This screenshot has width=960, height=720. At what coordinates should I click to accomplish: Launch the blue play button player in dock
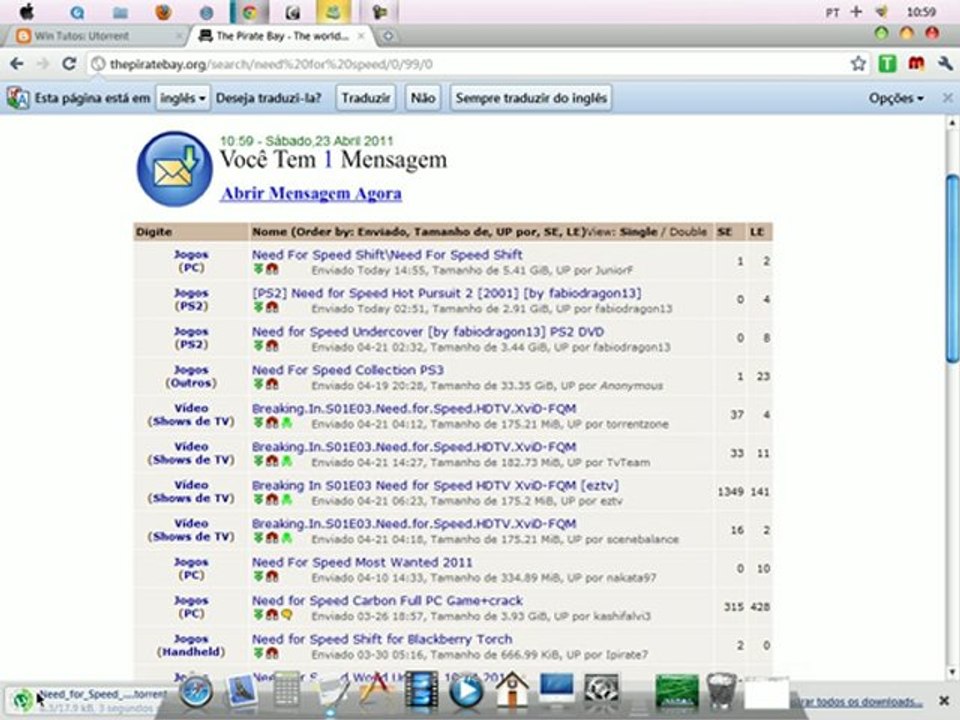pyautogui.click(x=466, y=692)
